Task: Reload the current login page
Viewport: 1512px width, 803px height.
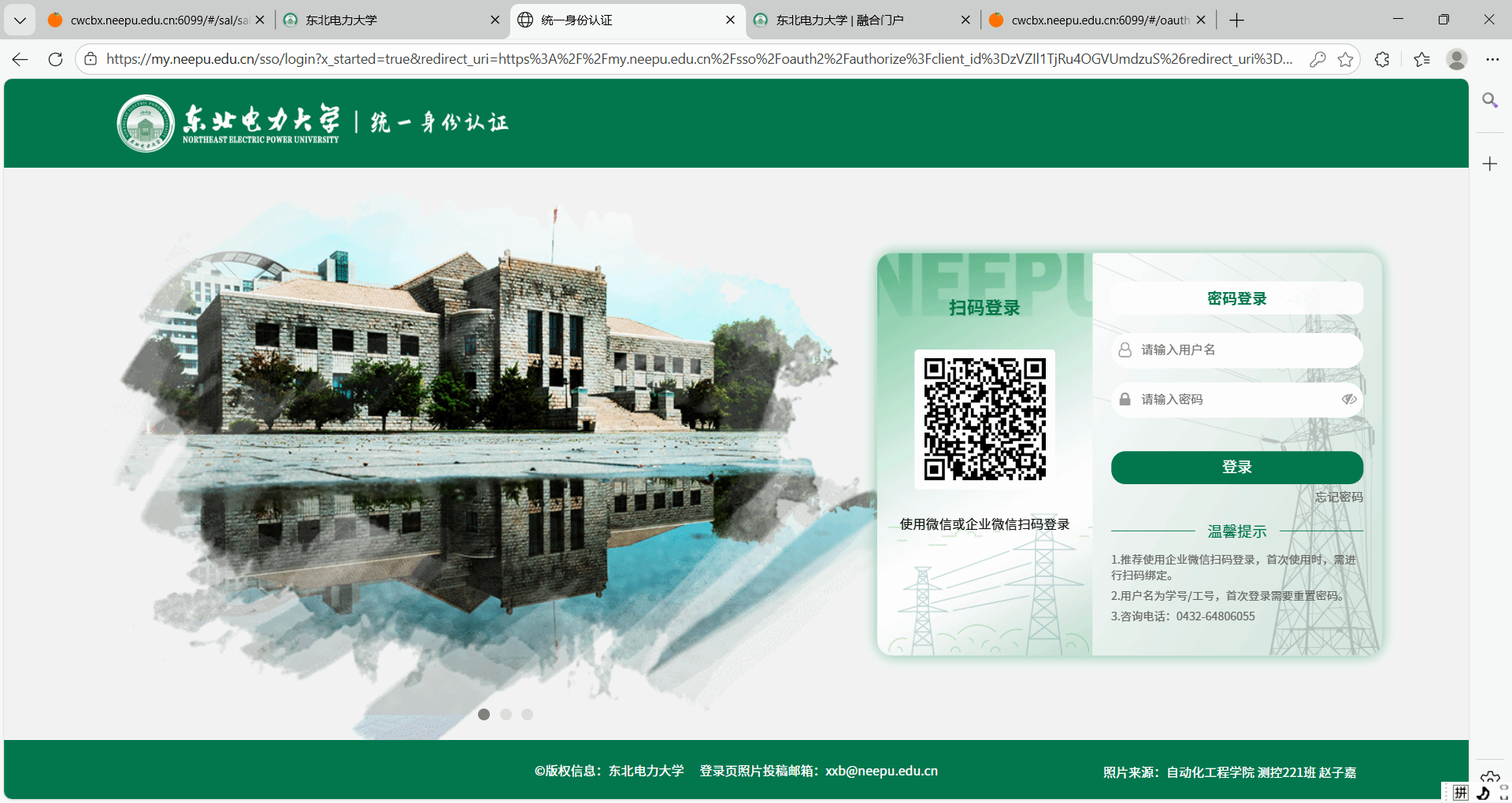Action: tap(55, 59)
